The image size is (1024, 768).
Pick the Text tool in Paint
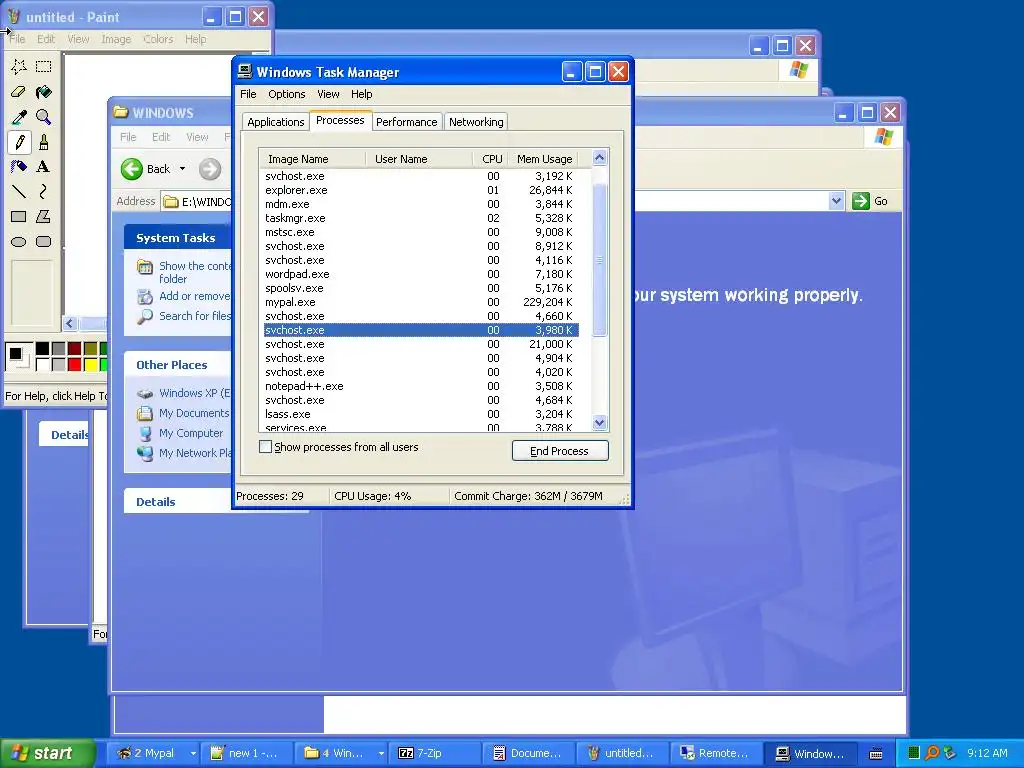click(x=44, y=167)
